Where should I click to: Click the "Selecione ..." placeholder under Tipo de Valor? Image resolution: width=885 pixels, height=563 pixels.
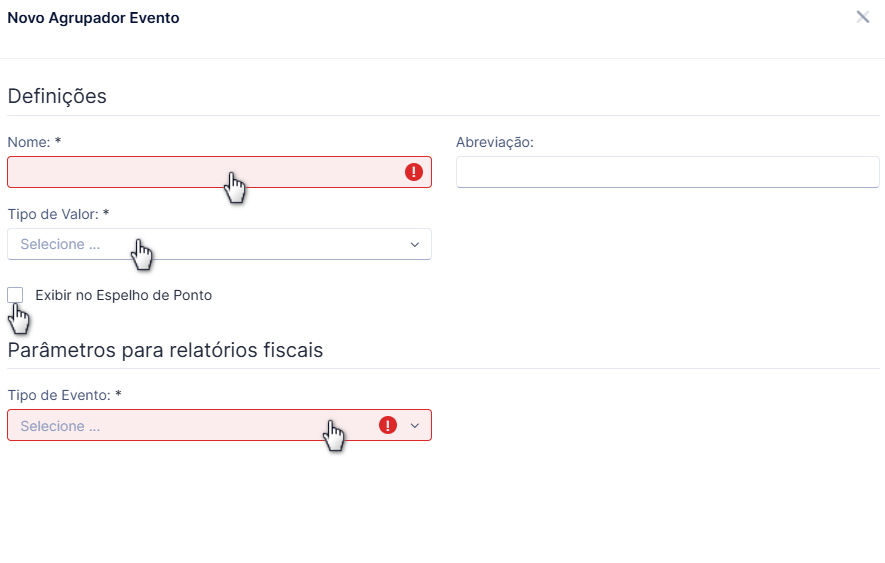[x=60, y=245]
